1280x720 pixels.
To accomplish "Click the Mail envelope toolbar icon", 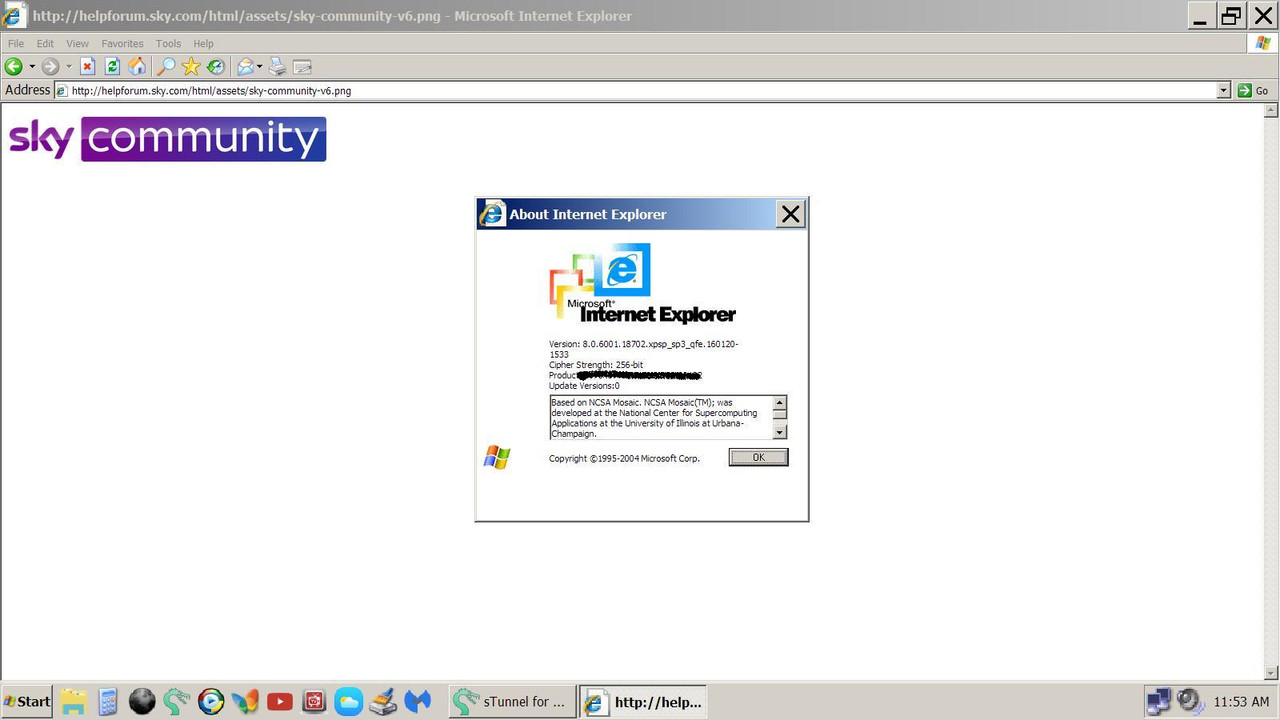I will 245,67.
